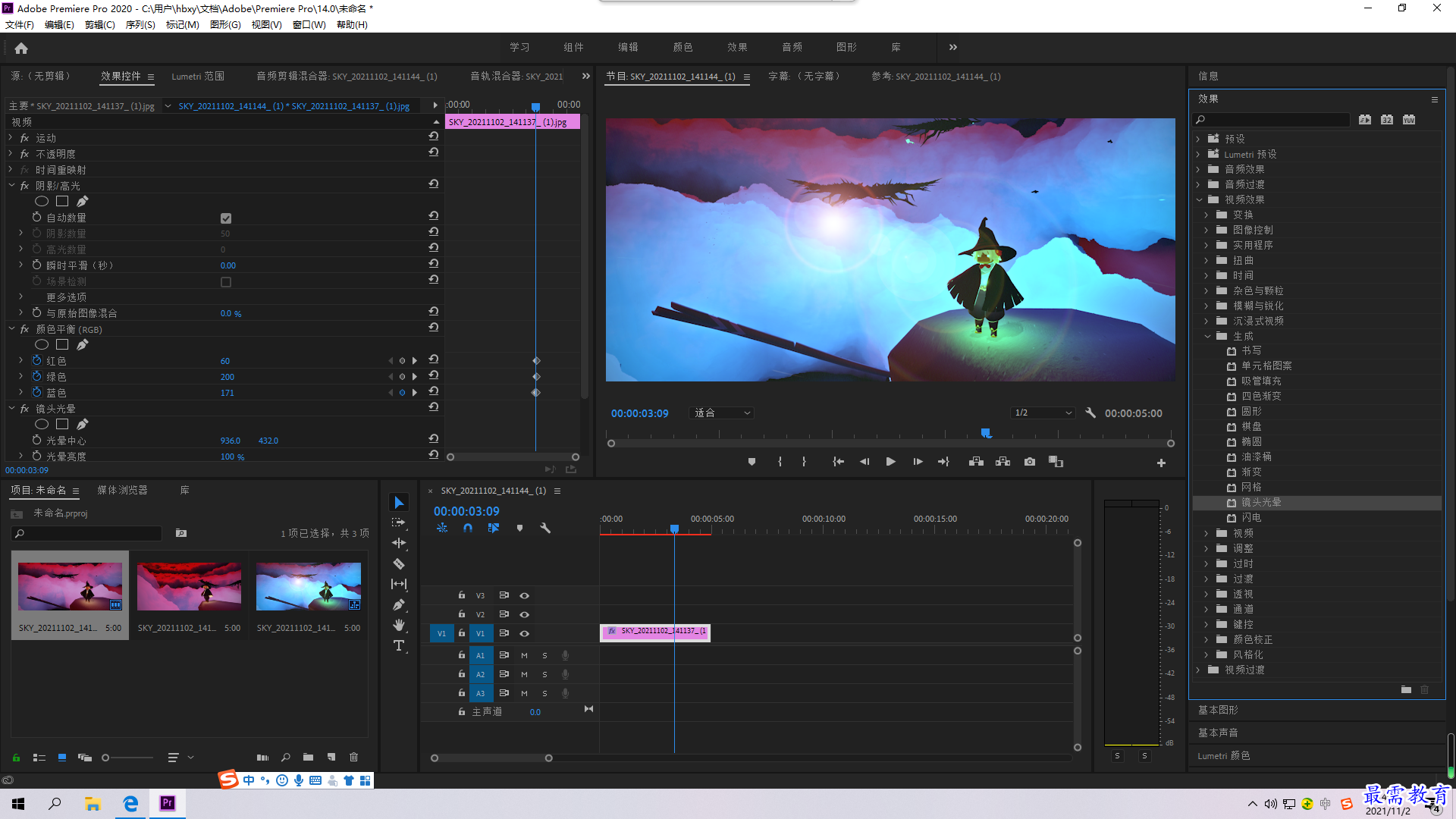Collapse the 生成 folder
Viewport: 1456px width, 819px height.
click(1208, 336)
